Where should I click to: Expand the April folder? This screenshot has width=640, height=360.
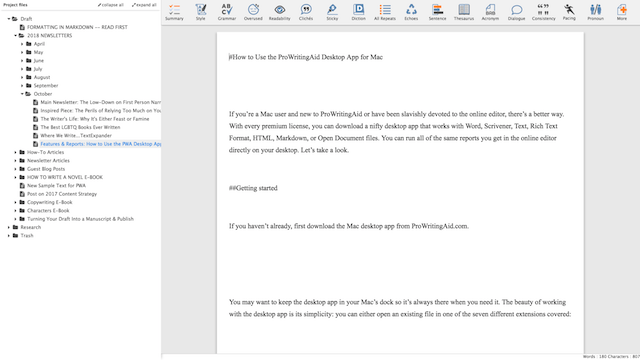(22, 44)
